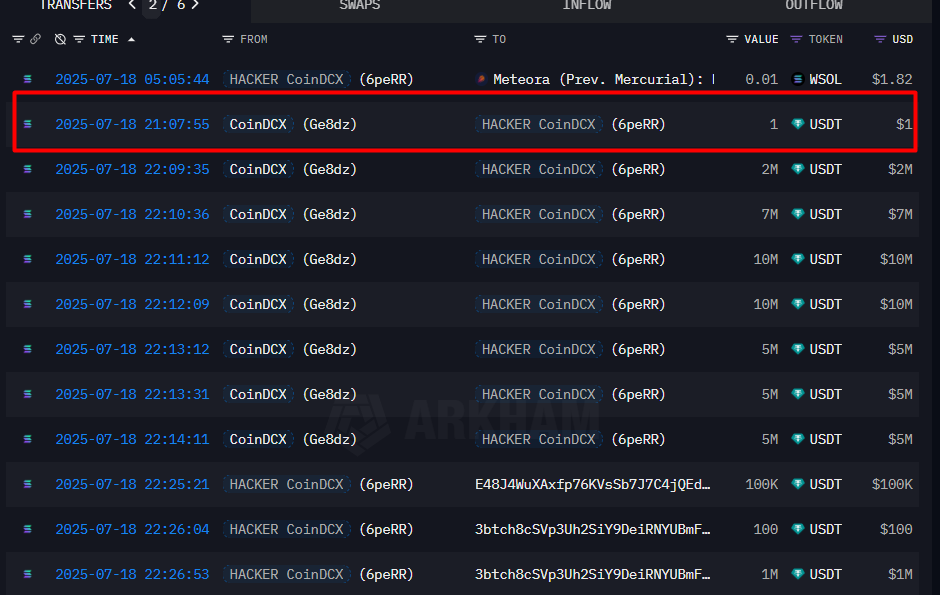Open the 22:12:09 row's Solana chain icon
This screenshot has width=940, height=595.
tap(28, 304)
